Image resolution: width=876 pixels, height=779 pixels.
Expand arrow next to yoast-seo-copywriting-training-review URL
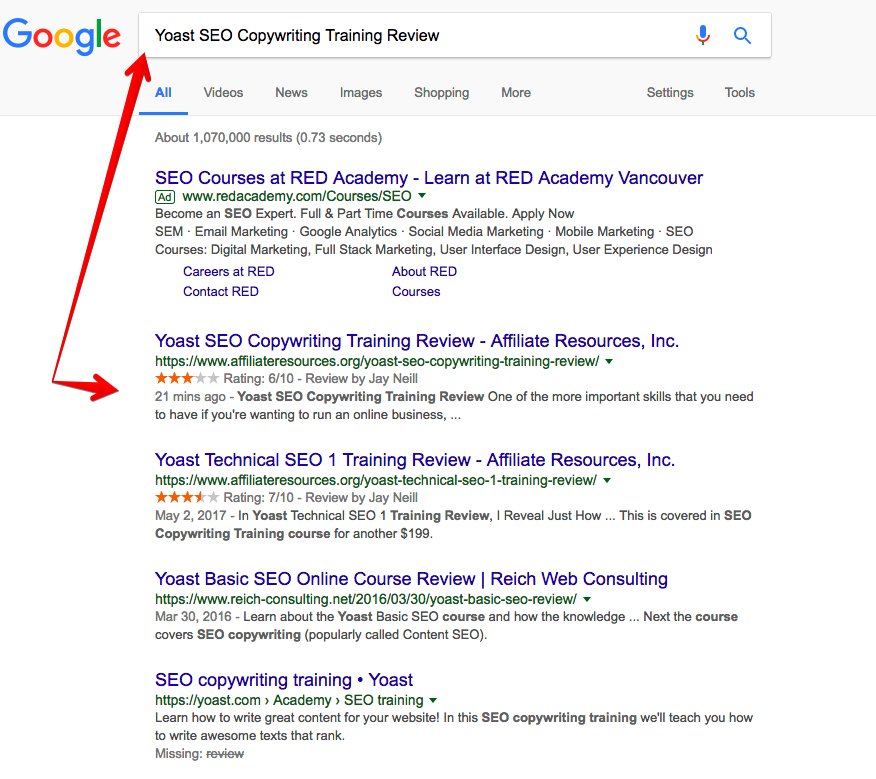coord(609,361)
